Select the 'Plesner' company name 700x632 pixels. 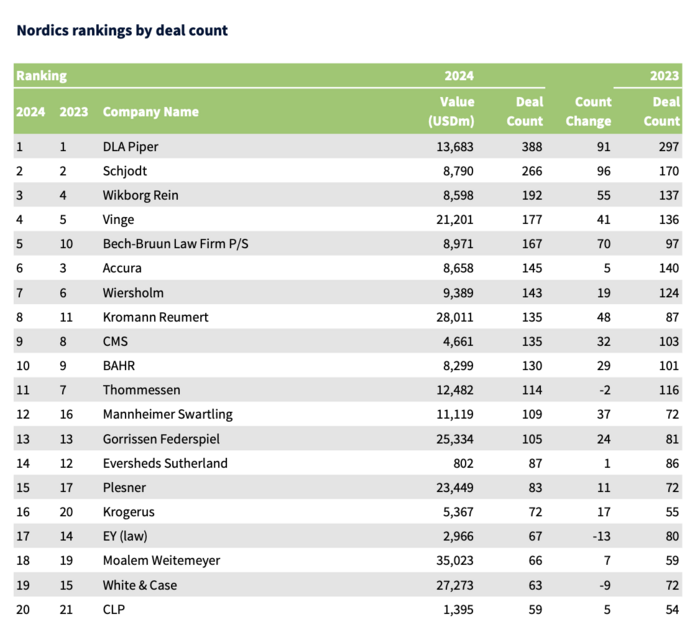click(x=124, y=487)
